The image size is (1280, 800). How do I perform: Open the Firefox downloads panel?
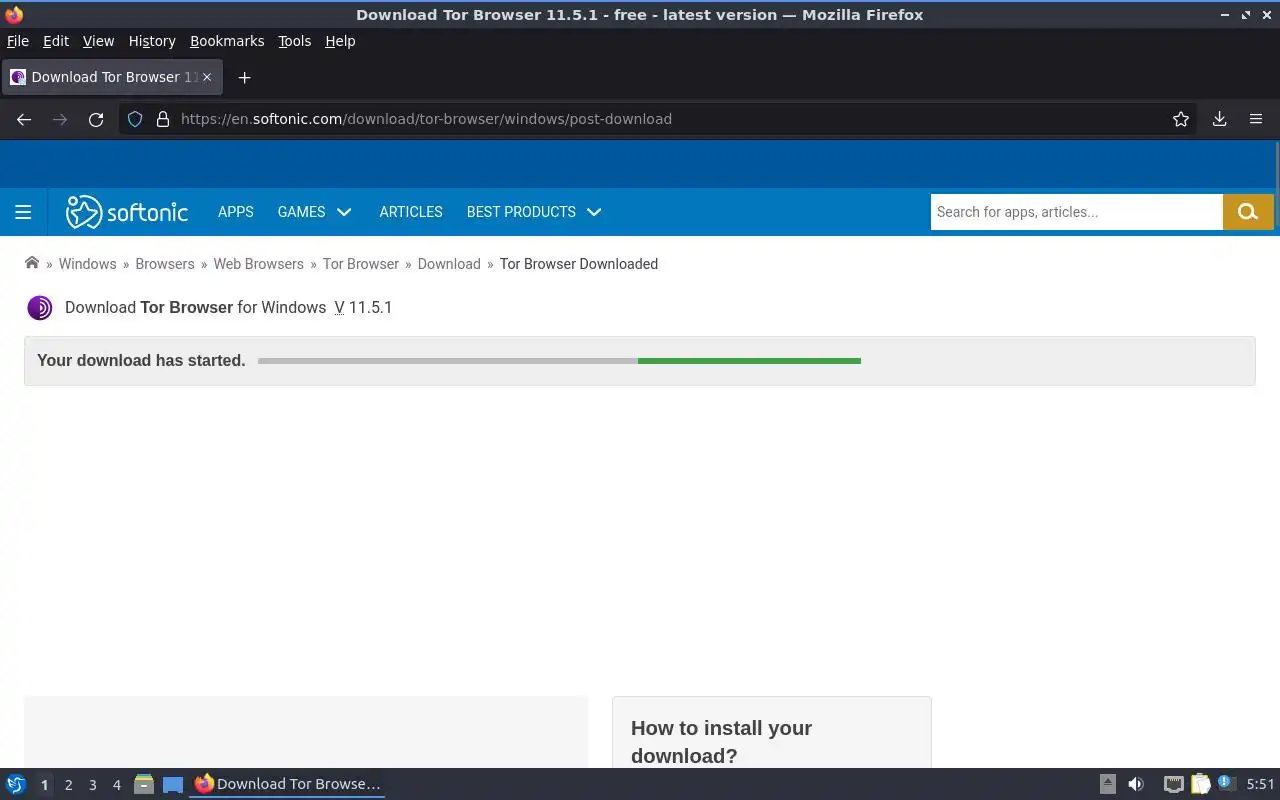pos(1220,119)
